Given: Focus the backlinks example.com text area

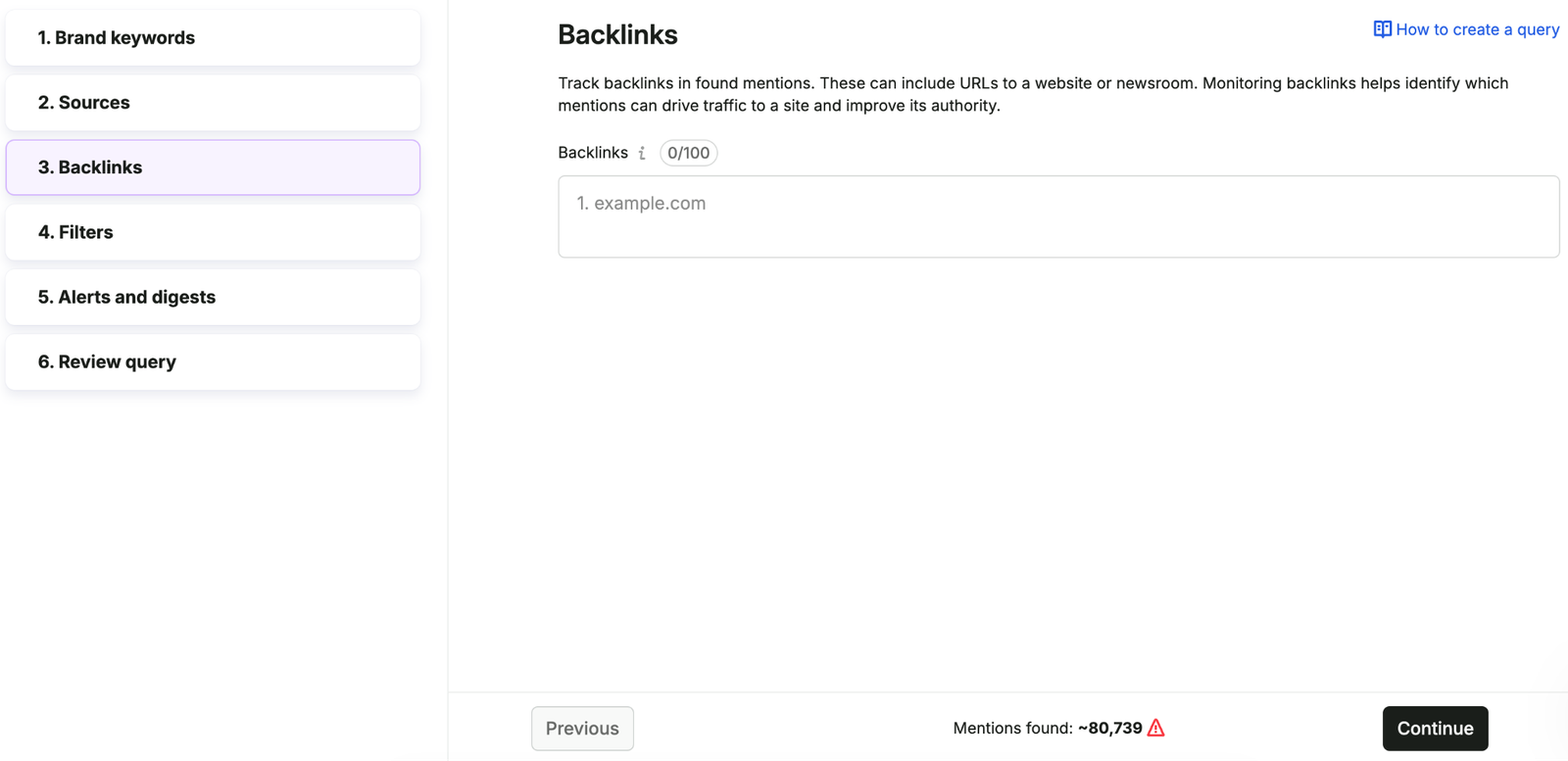Looking at the screenshot, I should pos(1058,216).
